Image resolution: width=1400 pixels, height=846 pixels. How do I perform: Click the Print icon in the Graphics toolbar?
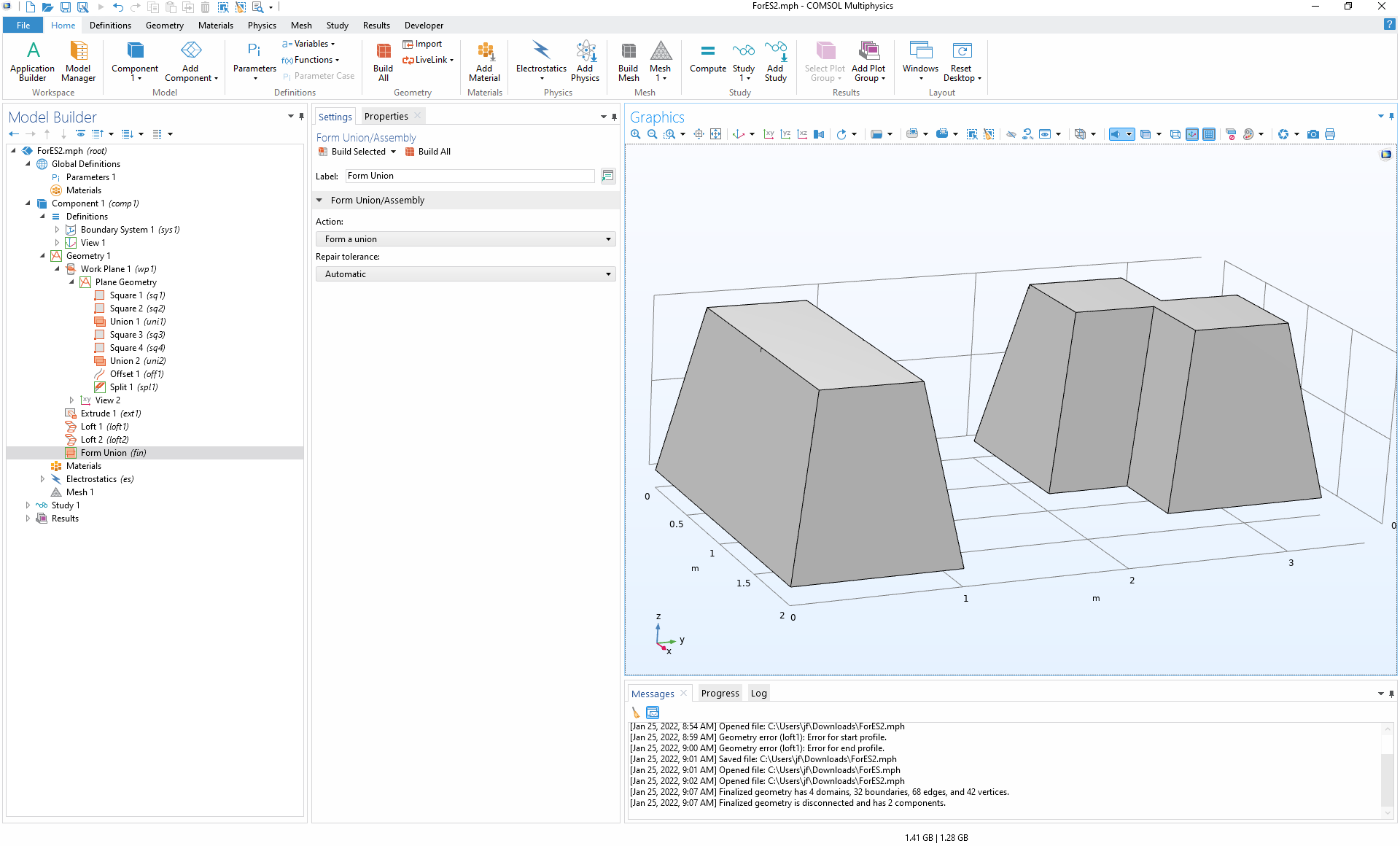tap(1330, 134)
